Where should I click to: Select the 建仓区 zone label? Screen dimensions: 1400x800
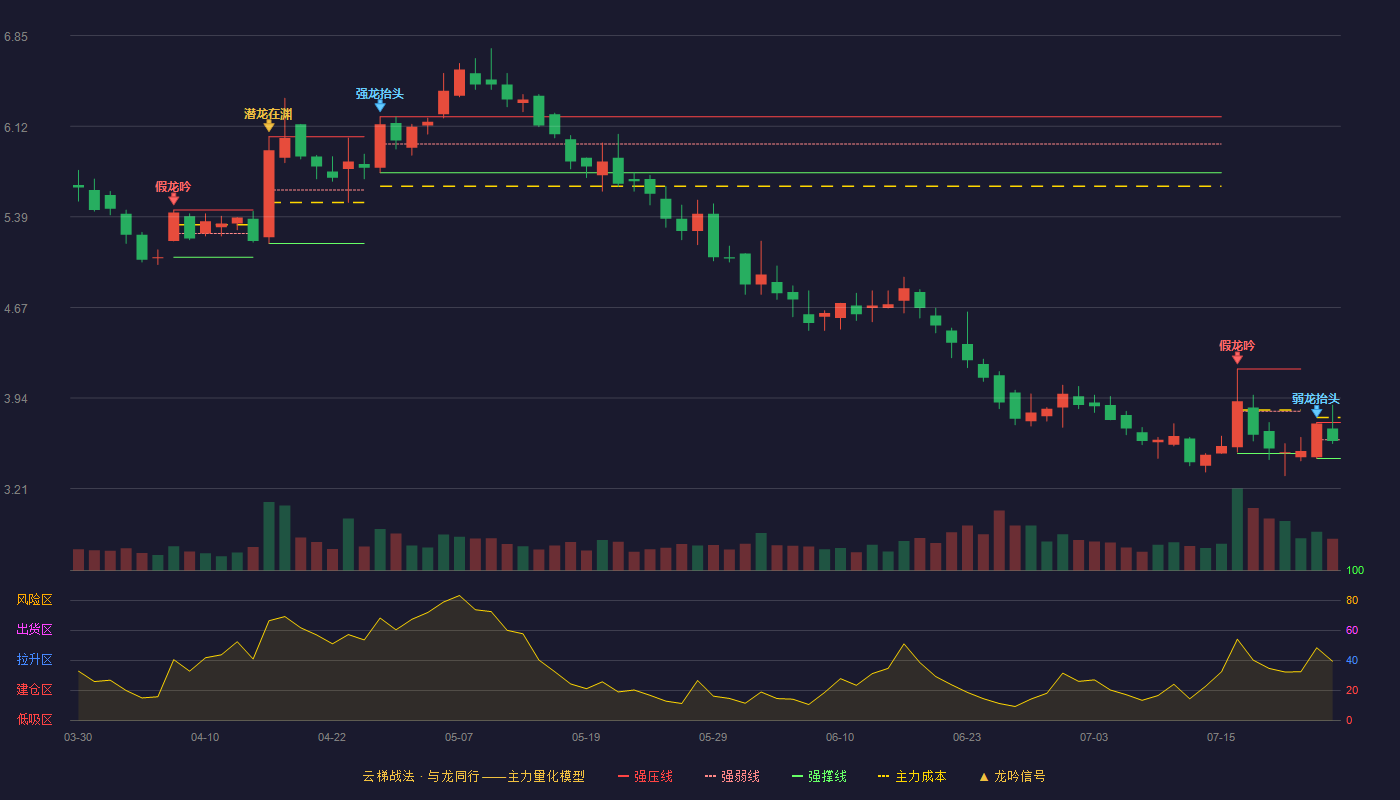(x=34, y=690)
